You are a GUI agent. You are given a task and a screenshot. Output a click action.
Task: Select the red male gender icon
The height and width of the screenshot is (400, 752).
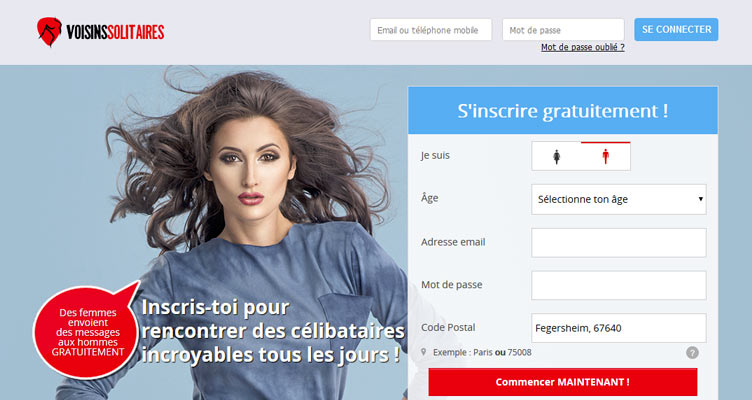pos(606,156)
